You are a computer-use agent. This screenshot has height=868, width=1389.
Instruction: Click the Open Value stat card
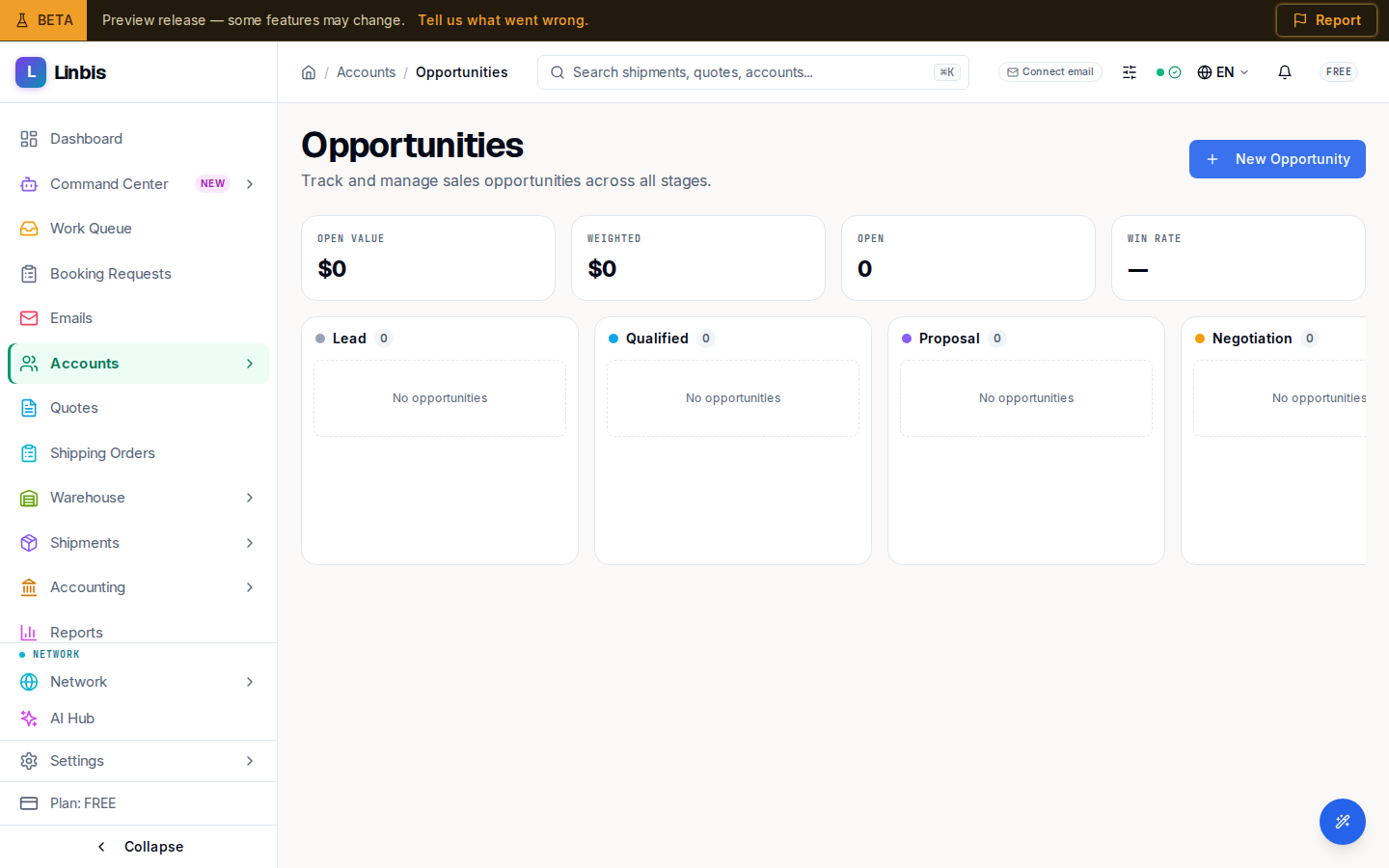click(428, 258)
